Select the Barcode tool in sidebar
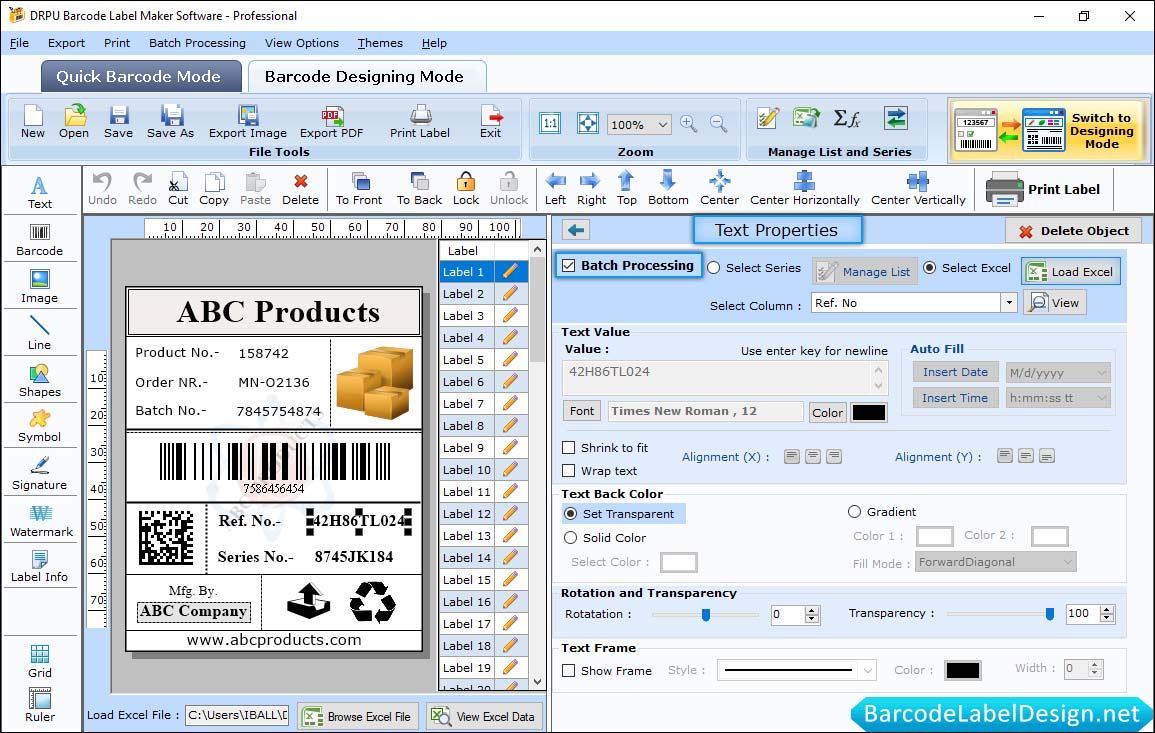 point(40,239)
